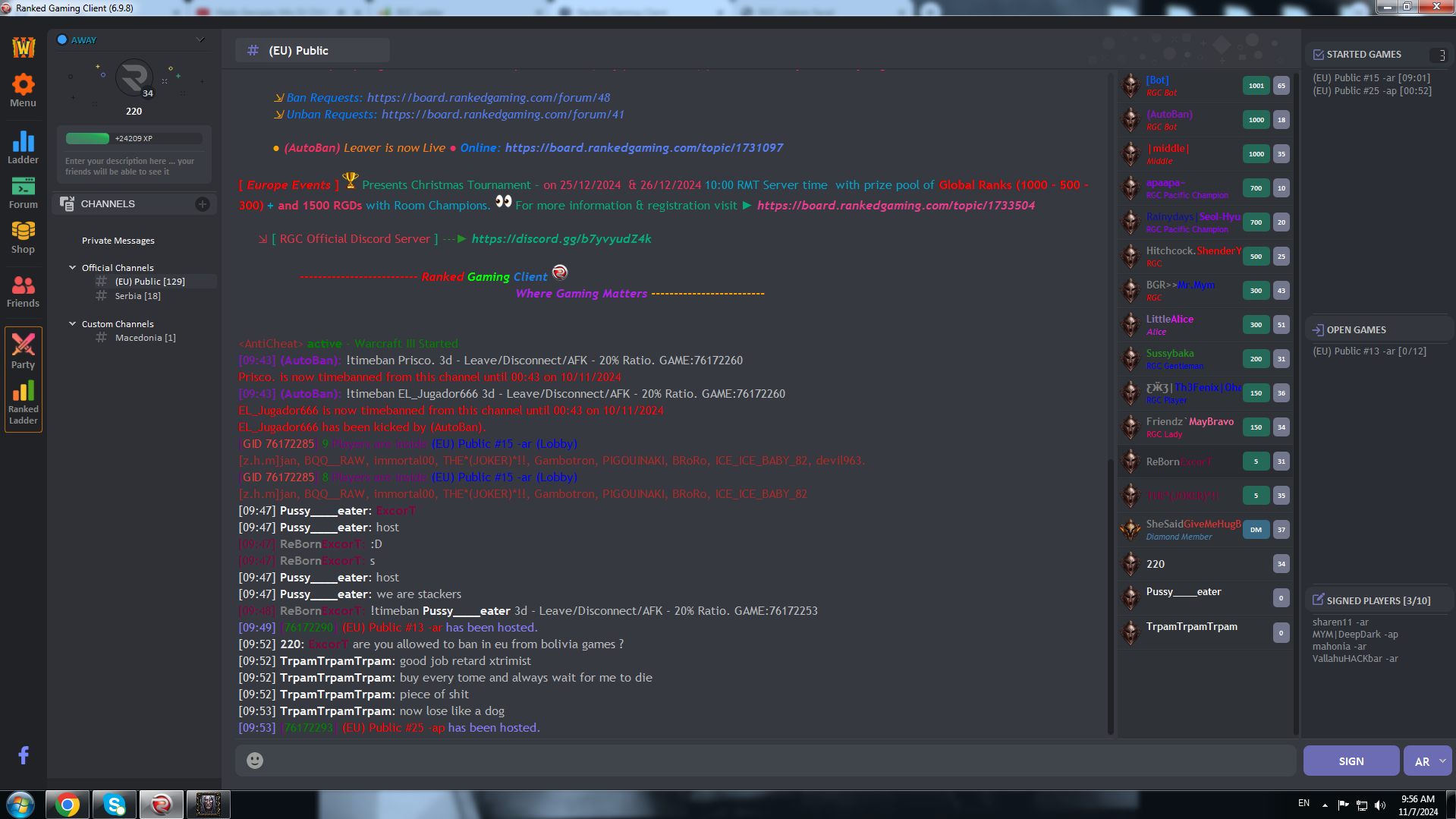Open Private Messages
Viewport: 1456px width, 819px height.
[118, 241]
